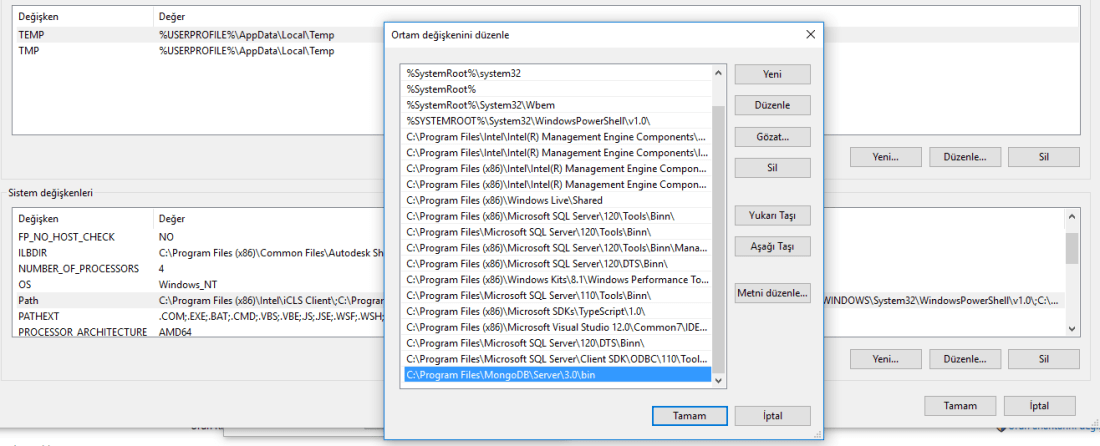This screenshot has height=446, width=1100.
Task: Confirm with Tamam in edit dialog
Action: (x=688, y=415)
